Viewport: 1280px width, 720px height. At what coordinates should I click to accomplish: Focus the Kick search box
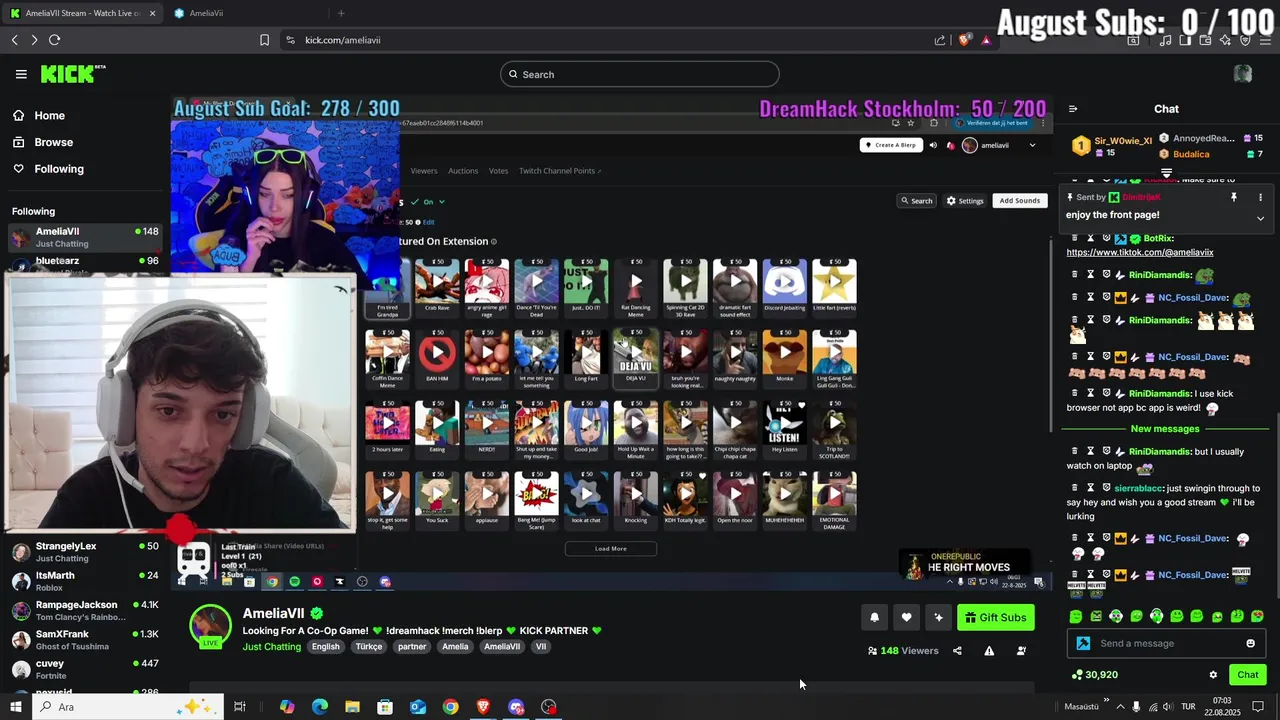pos(640,74)
